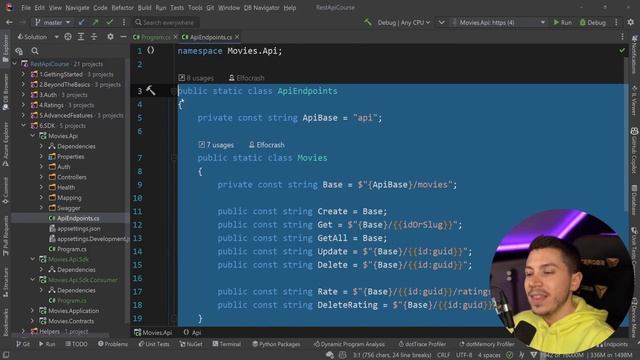Click the build hammer icon in toolbar
640x360 pixels.
tap(368, 22)
